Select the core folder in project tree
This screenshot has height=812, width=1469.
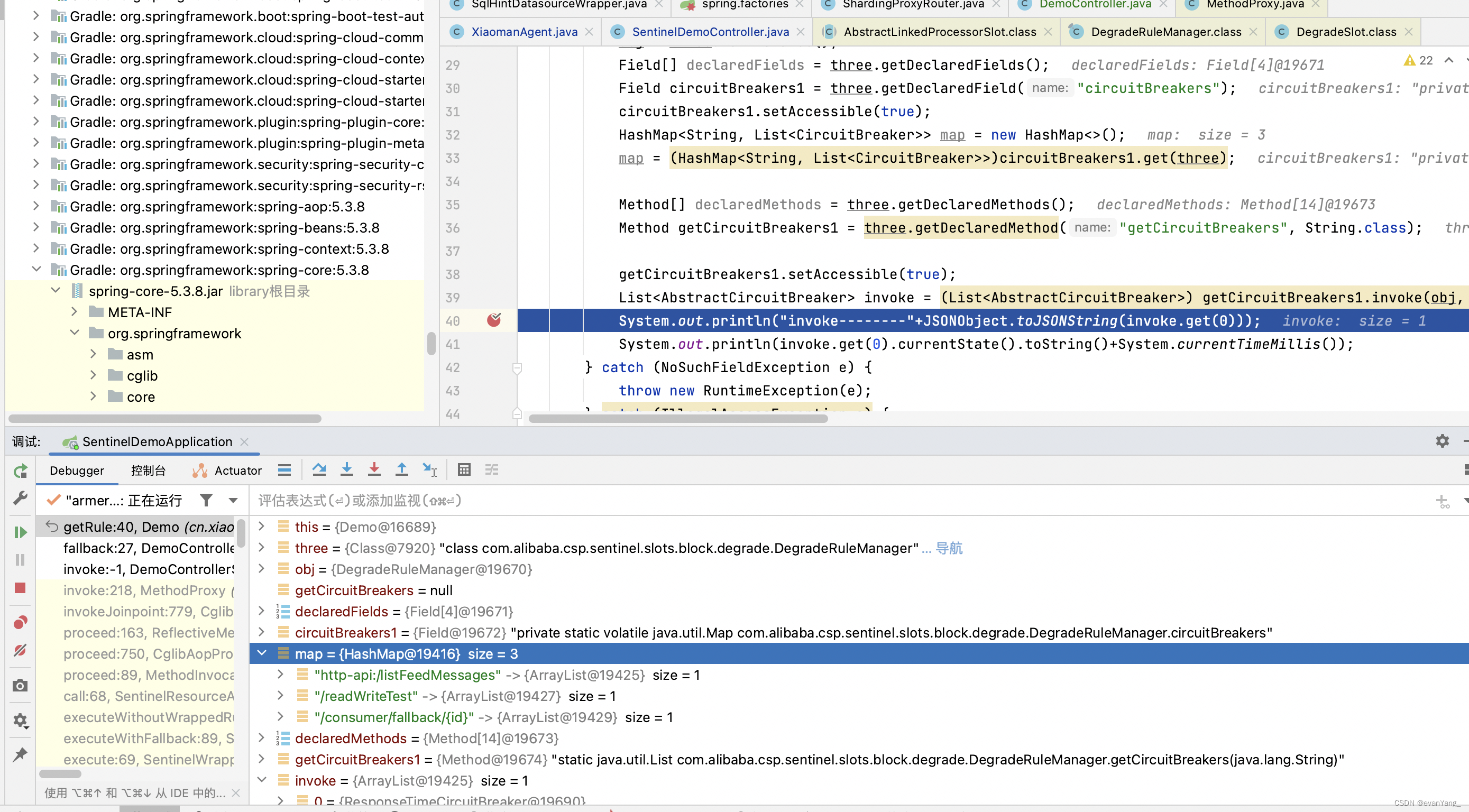(141, 397)
